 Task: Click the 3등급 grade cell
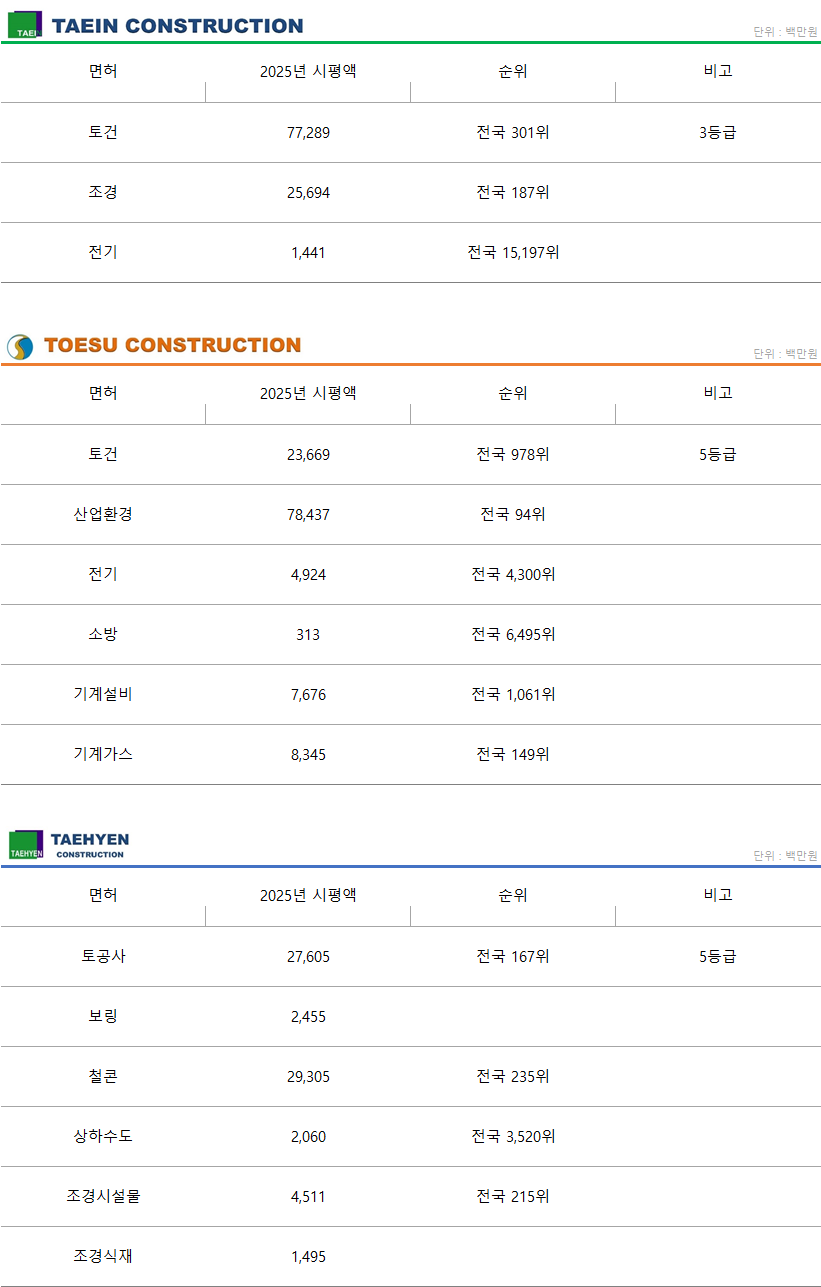718,132
